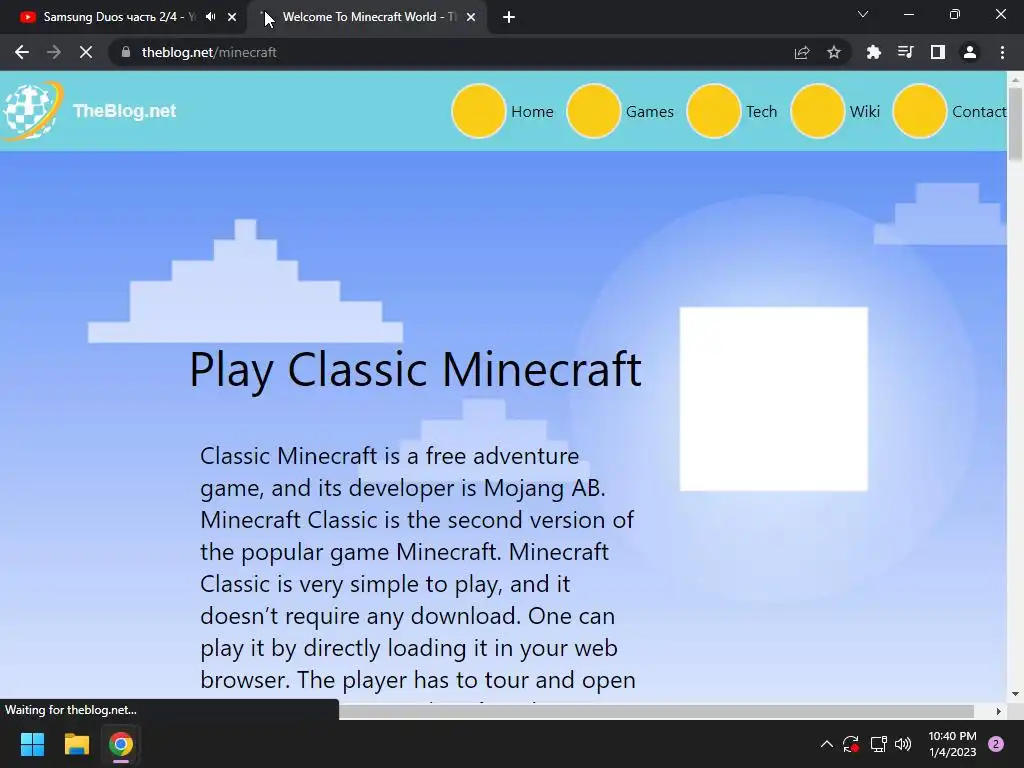
Task: Share this page using the share icon
Action: click(802, 52)
